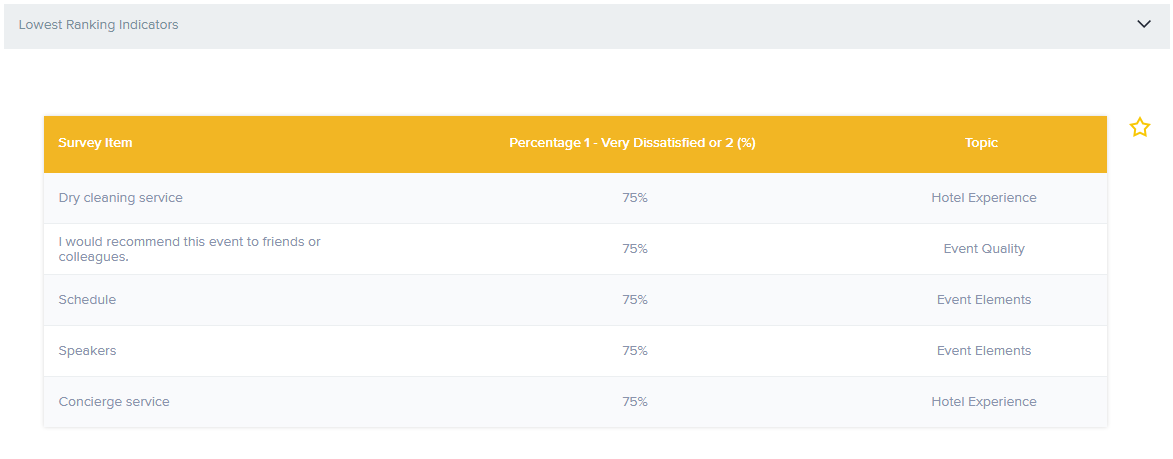Click the recommend this event survey item
Viewport: 1173px width, 459px height.
click(189, 249)
